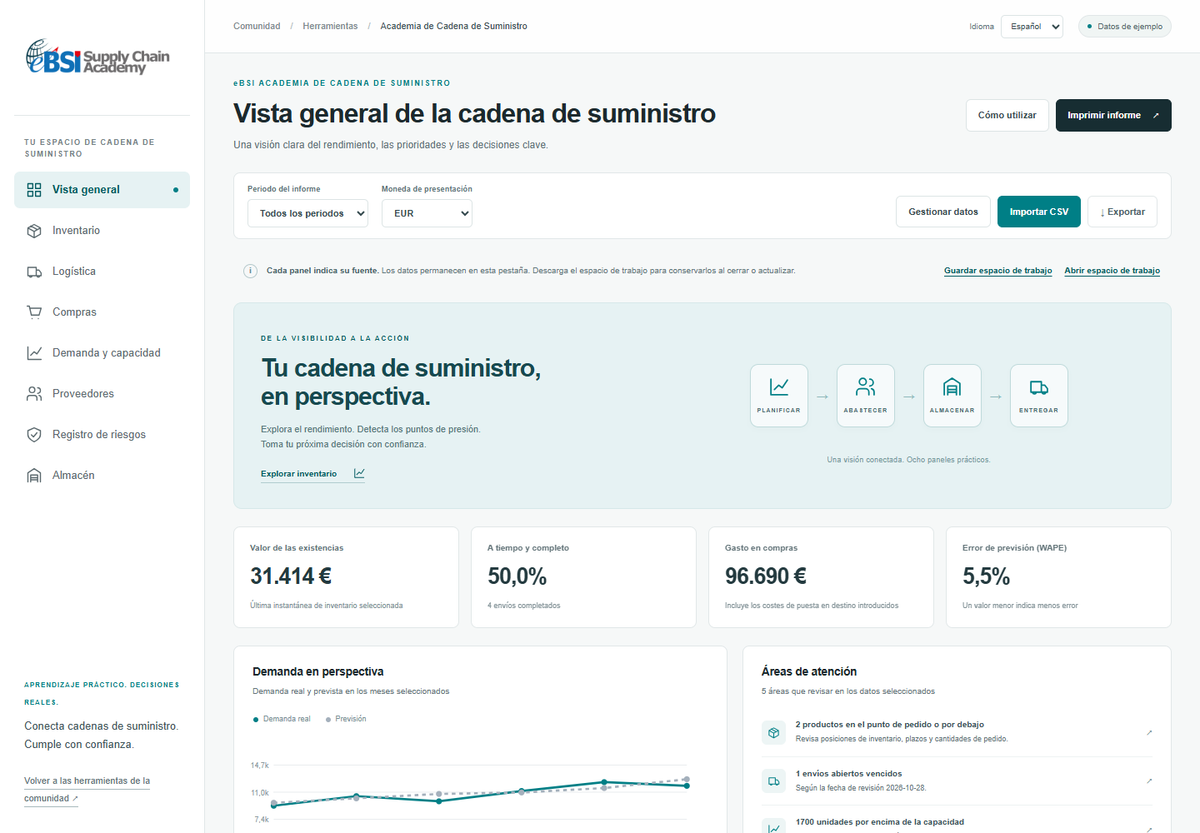Click the Inventario box icon
This screenshot has width=1200, height=833.
[34, 231]
